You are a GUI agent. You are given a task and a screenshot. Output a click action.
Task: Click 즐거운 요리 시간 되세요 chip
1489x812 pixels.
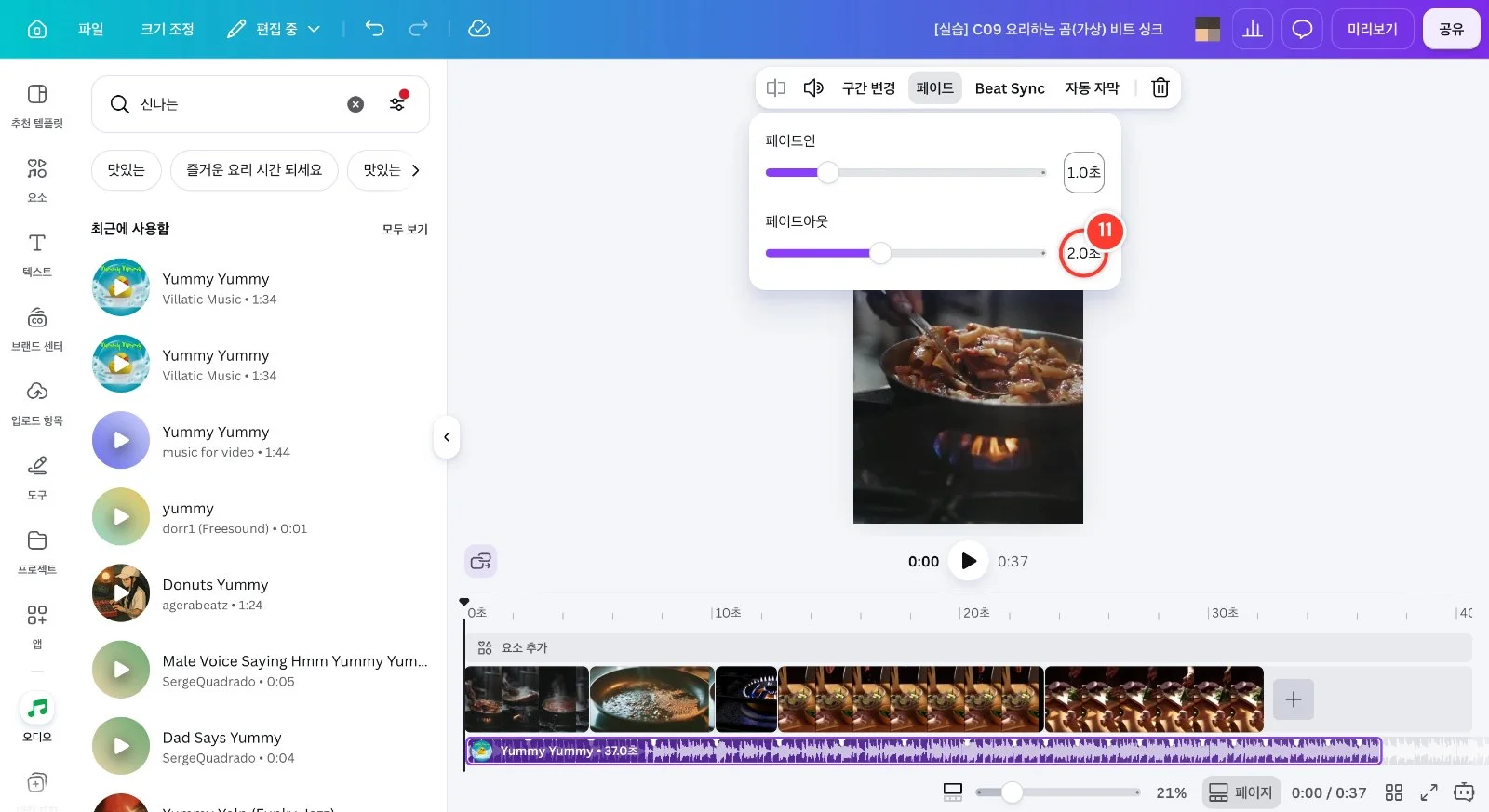pos(254,170)
